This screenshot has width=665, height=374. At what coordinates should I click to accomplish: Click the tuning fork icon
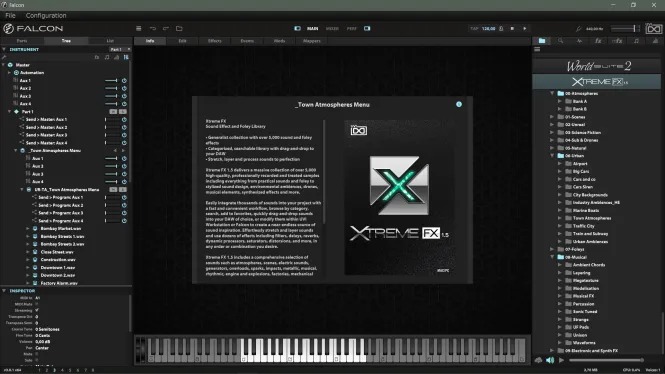pyautogui.click(x=578, y=28)
